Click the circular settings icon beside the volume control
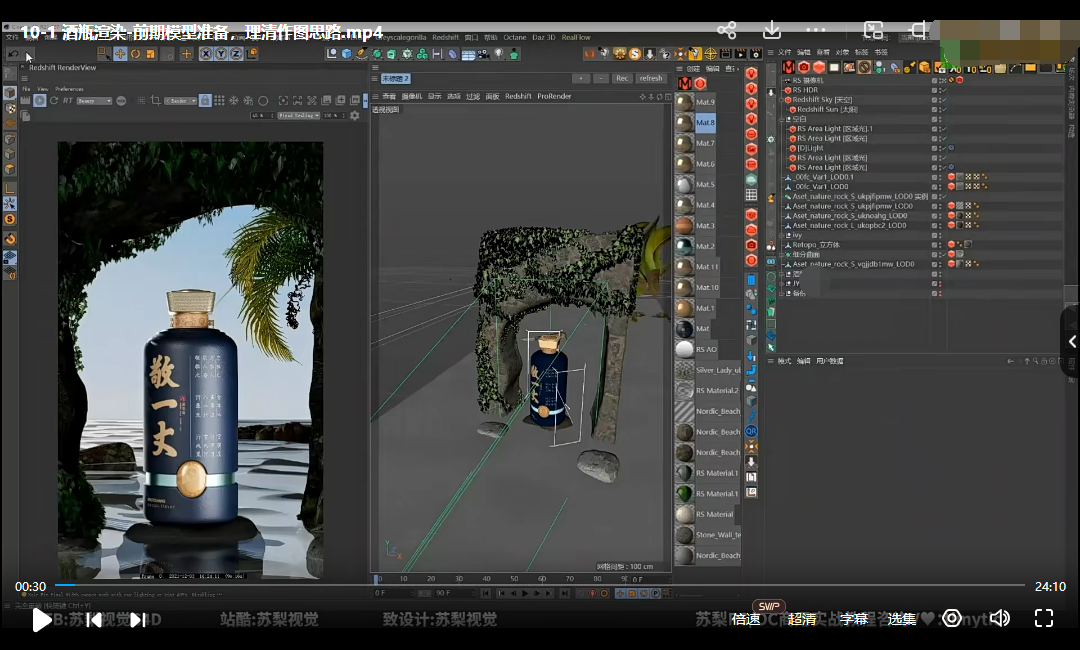The height and width of the screenshot is (650, 1080). [952, 618]
